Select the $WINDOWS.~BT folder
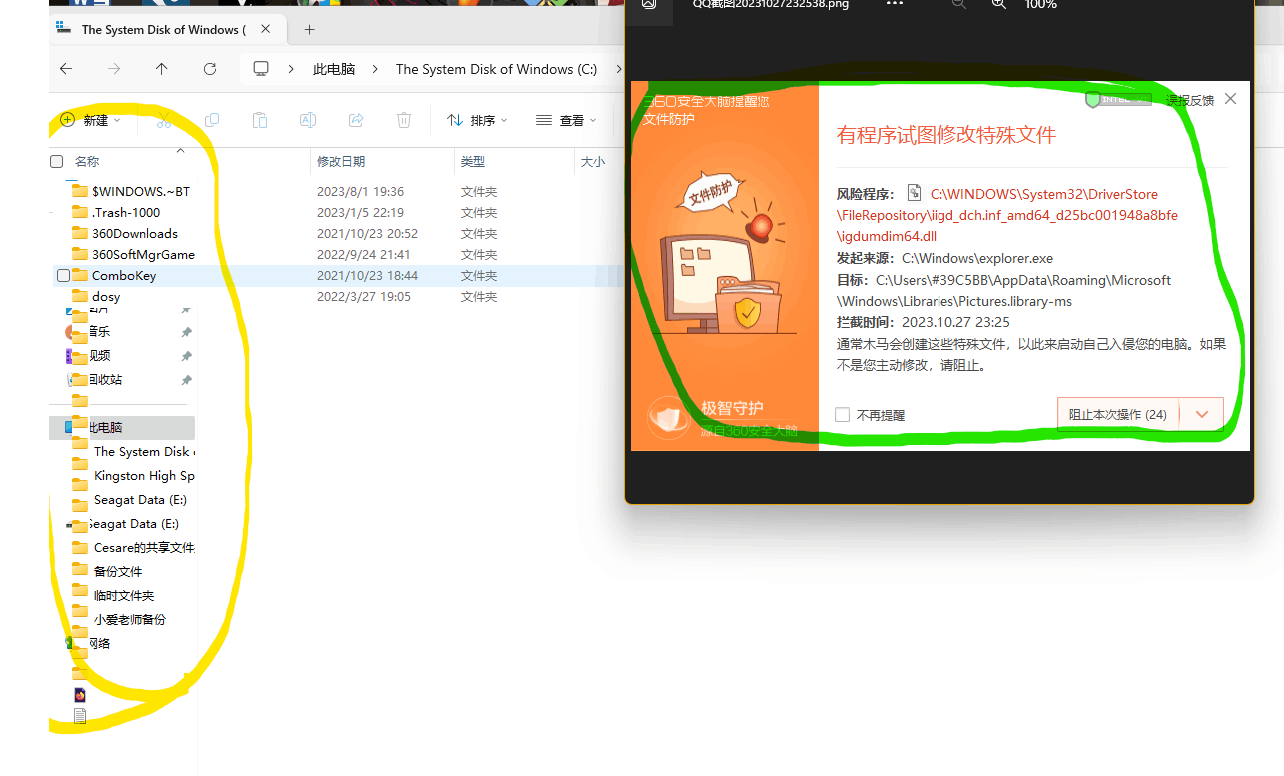1284x776 pixels. [x=141, y=191]
